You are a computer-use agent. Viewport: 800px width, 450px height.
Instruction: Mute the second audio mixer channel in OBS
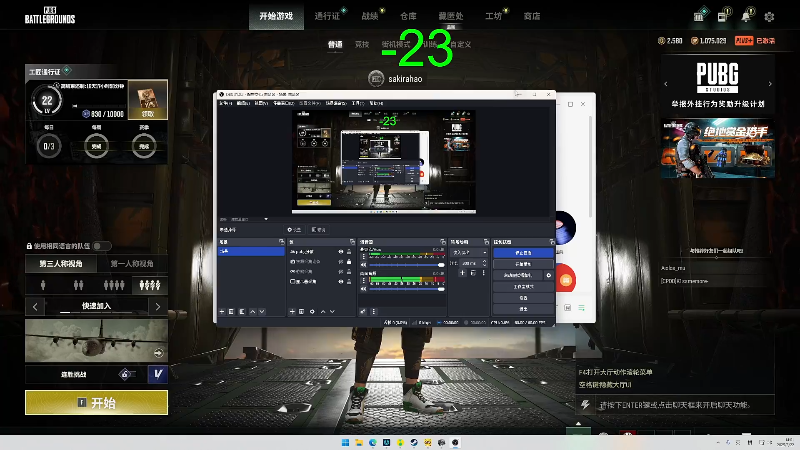(364, 289)
